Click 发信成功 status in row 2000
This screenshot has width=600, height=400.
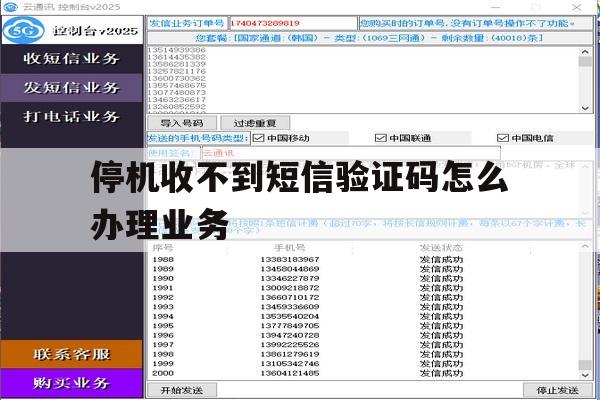[441, 373]
